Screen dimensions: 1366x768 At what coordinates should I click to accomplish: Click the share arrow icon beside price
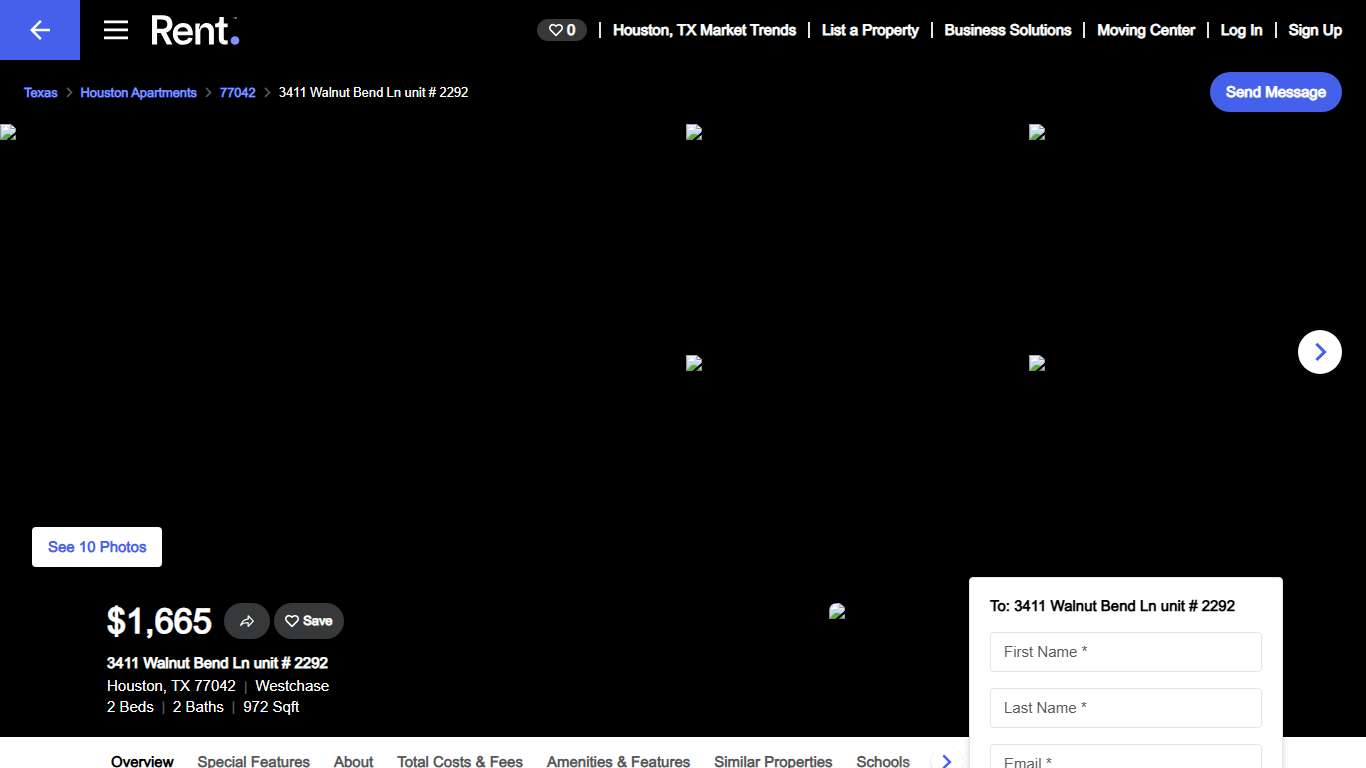pyautogui.click(x=247, y=621)
